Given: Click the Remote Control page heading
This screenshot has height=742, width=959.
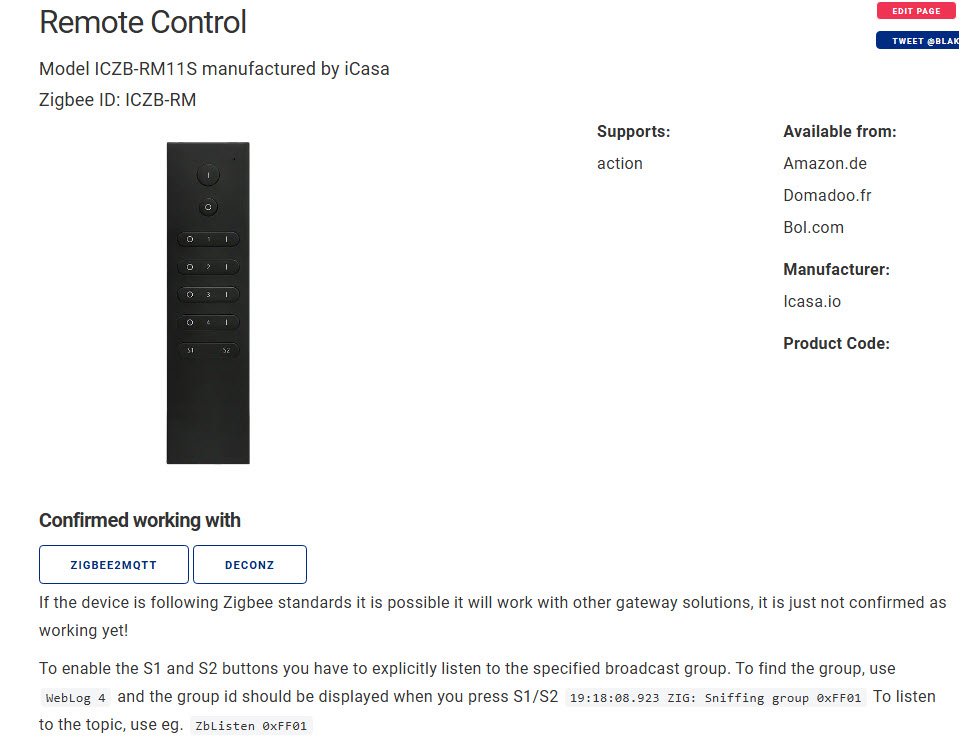Looking at the screenshot, I should point(143,22).
